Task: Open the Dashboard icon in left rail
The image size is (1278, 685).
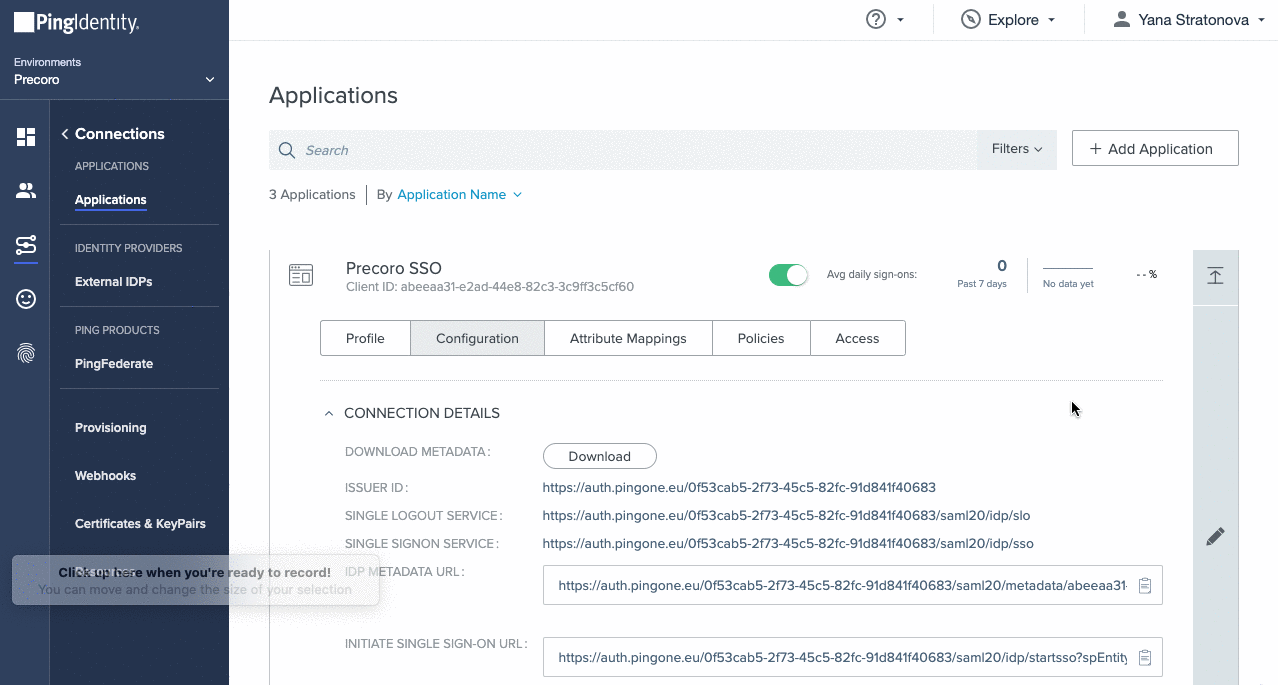Action: (x=26, y=137)
